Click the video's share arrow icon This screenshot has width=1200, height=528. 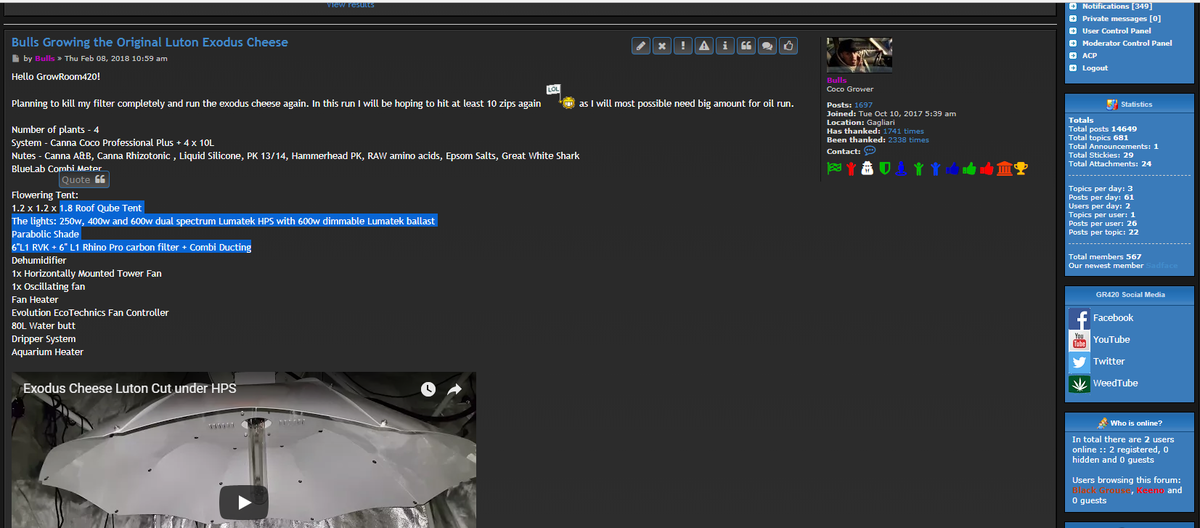(454, 389)
